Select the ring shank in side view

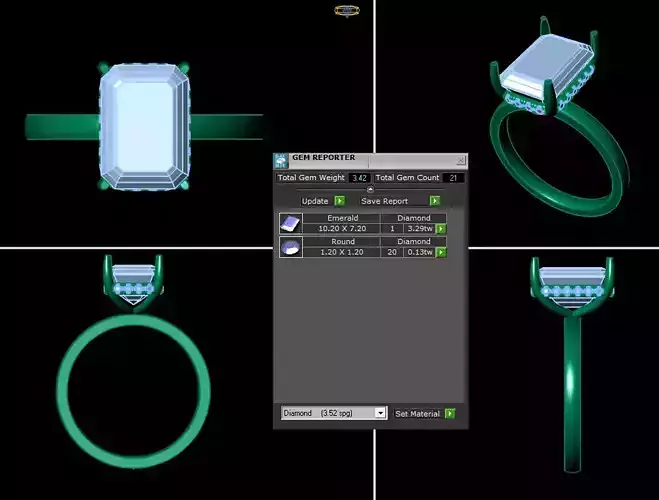[x=573, y=394]
